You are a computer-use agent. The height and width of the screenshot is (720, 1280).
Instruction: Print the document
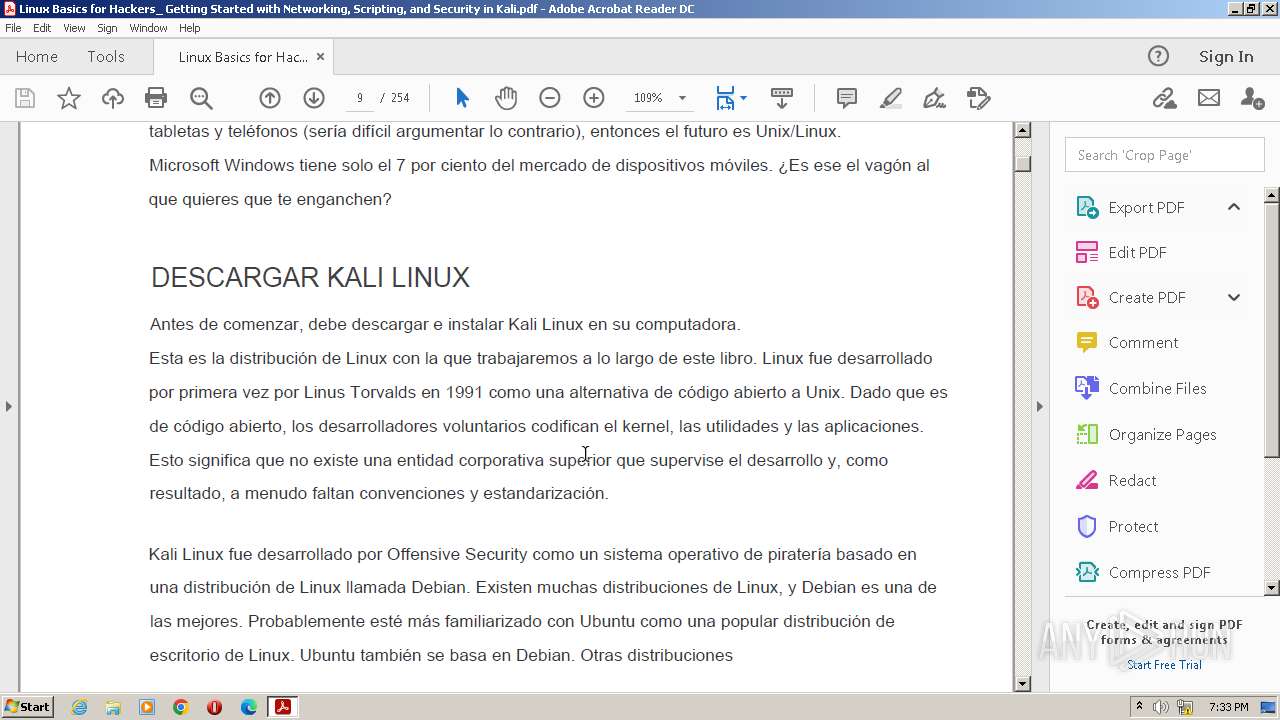click(156, 98)
